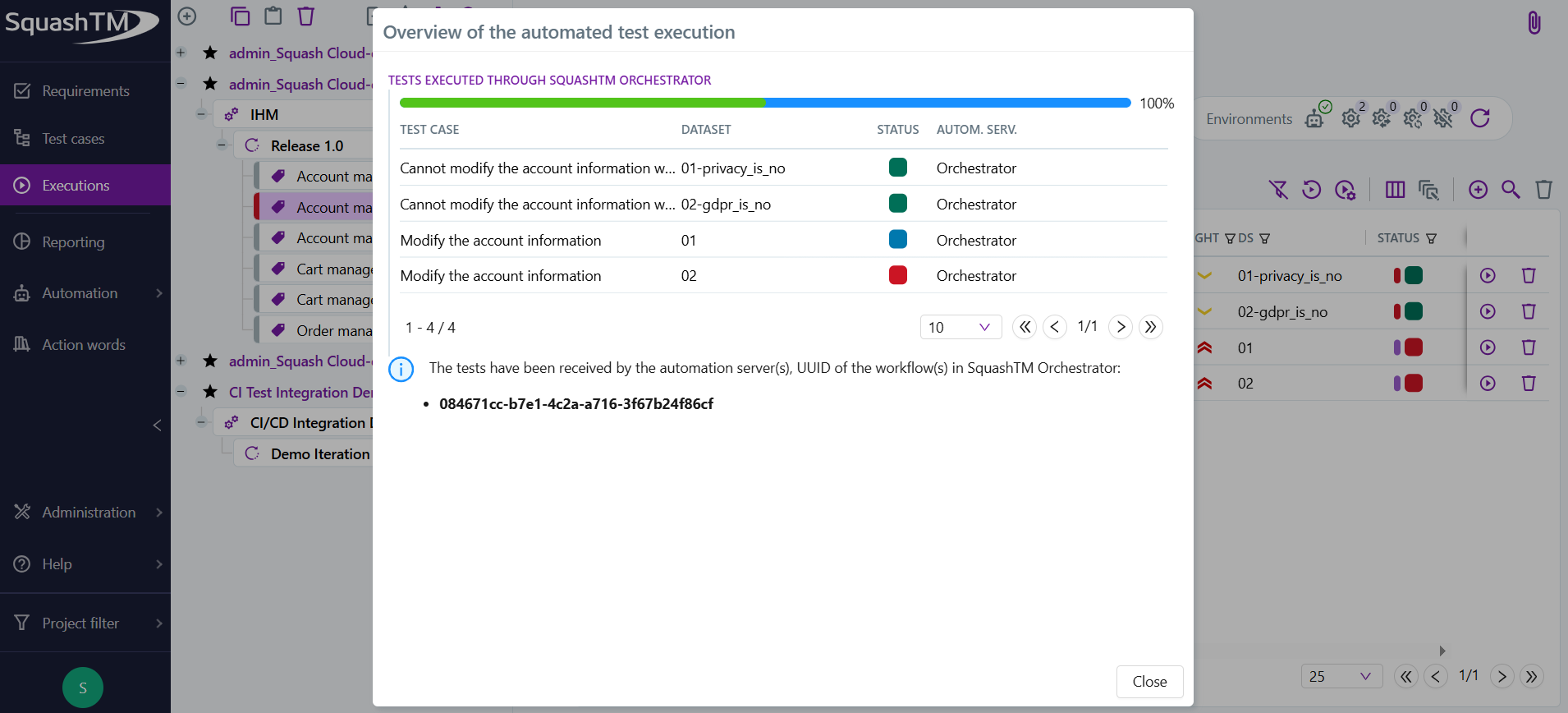Click the refresh environments icon
This screenshot has height=713, width=1568.
1480,118
